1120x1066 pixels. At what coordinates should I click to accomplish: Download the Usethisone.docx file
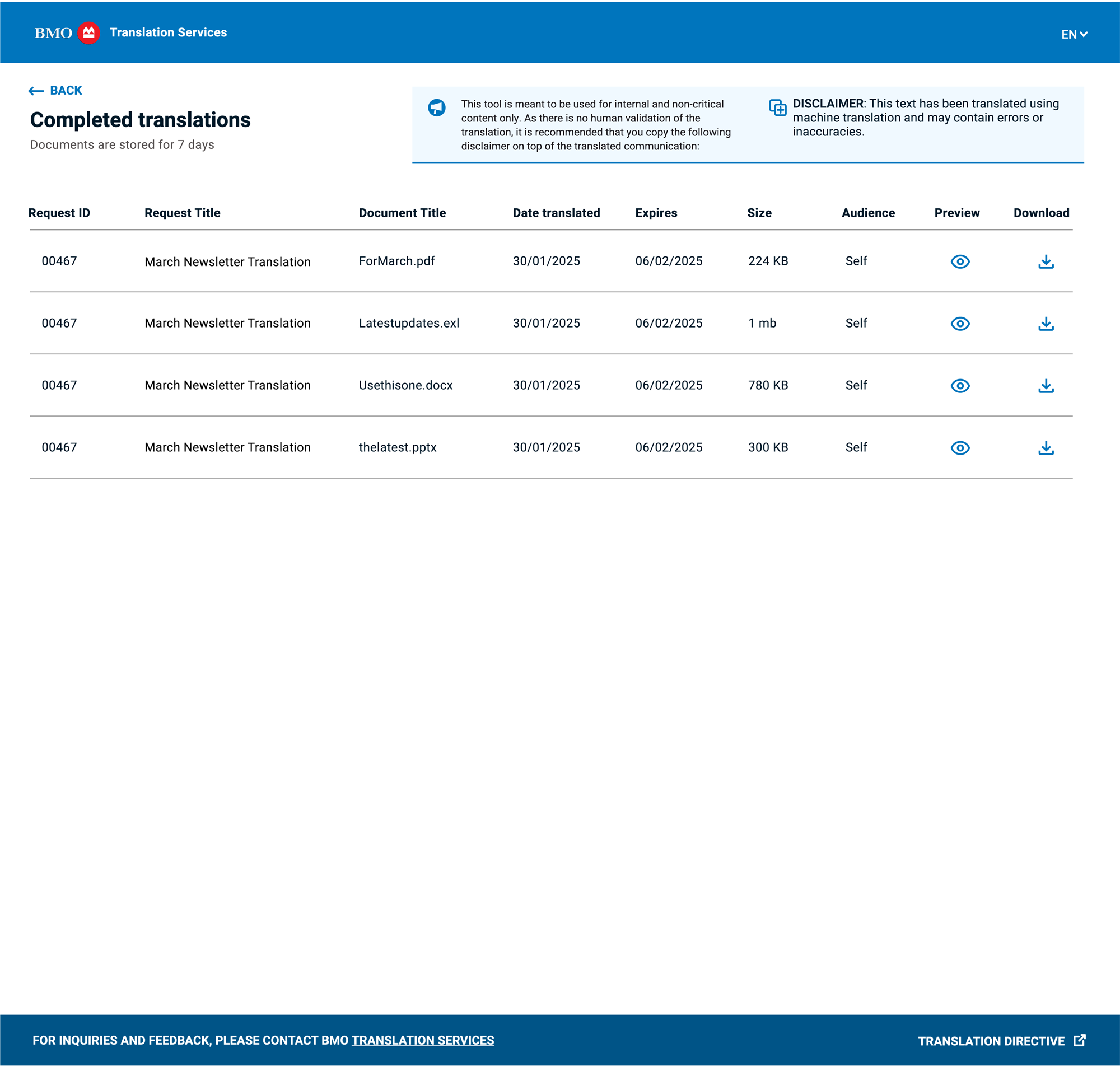click(1046, 386)
